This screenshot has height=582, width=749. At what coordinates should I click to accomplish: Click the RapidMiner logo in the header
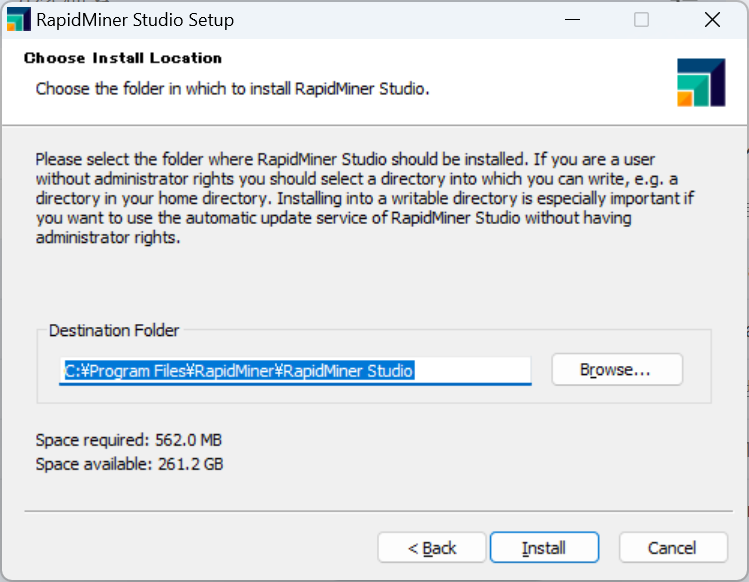click(x=701, y=82)
